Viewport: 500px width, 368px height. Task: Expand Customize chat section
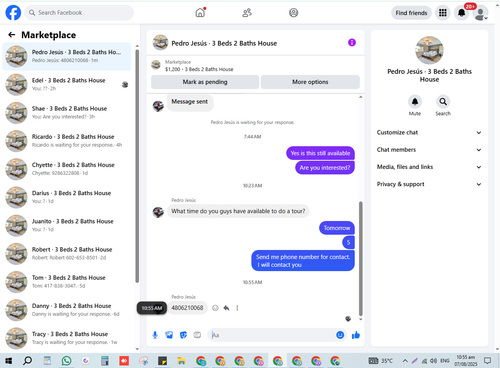pos(429,132)
